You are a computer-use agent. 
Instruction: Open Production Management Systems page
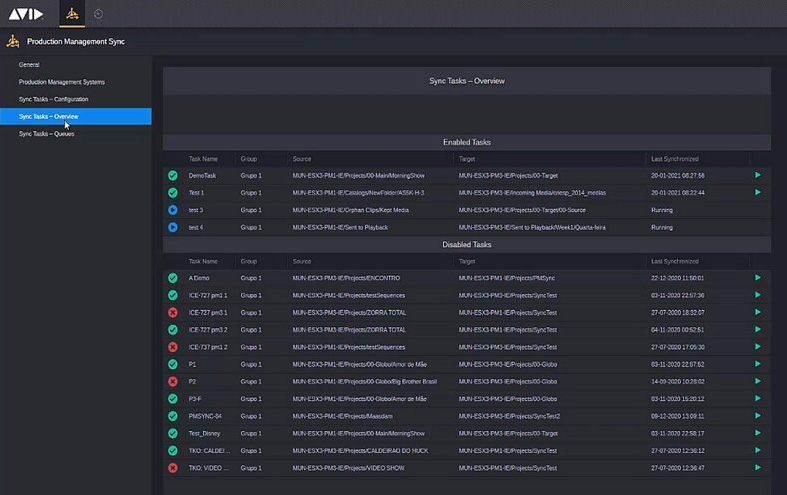[x=62, y=82]
